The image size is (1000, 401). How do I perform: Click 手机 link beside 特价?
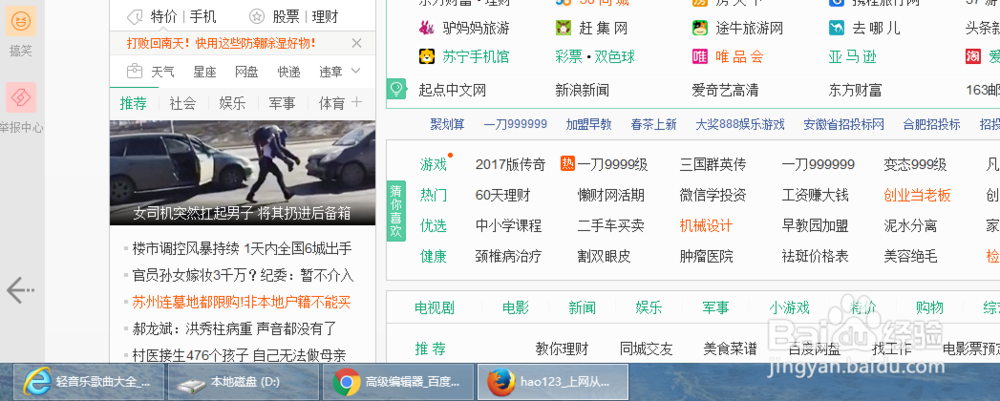point(203,17)
